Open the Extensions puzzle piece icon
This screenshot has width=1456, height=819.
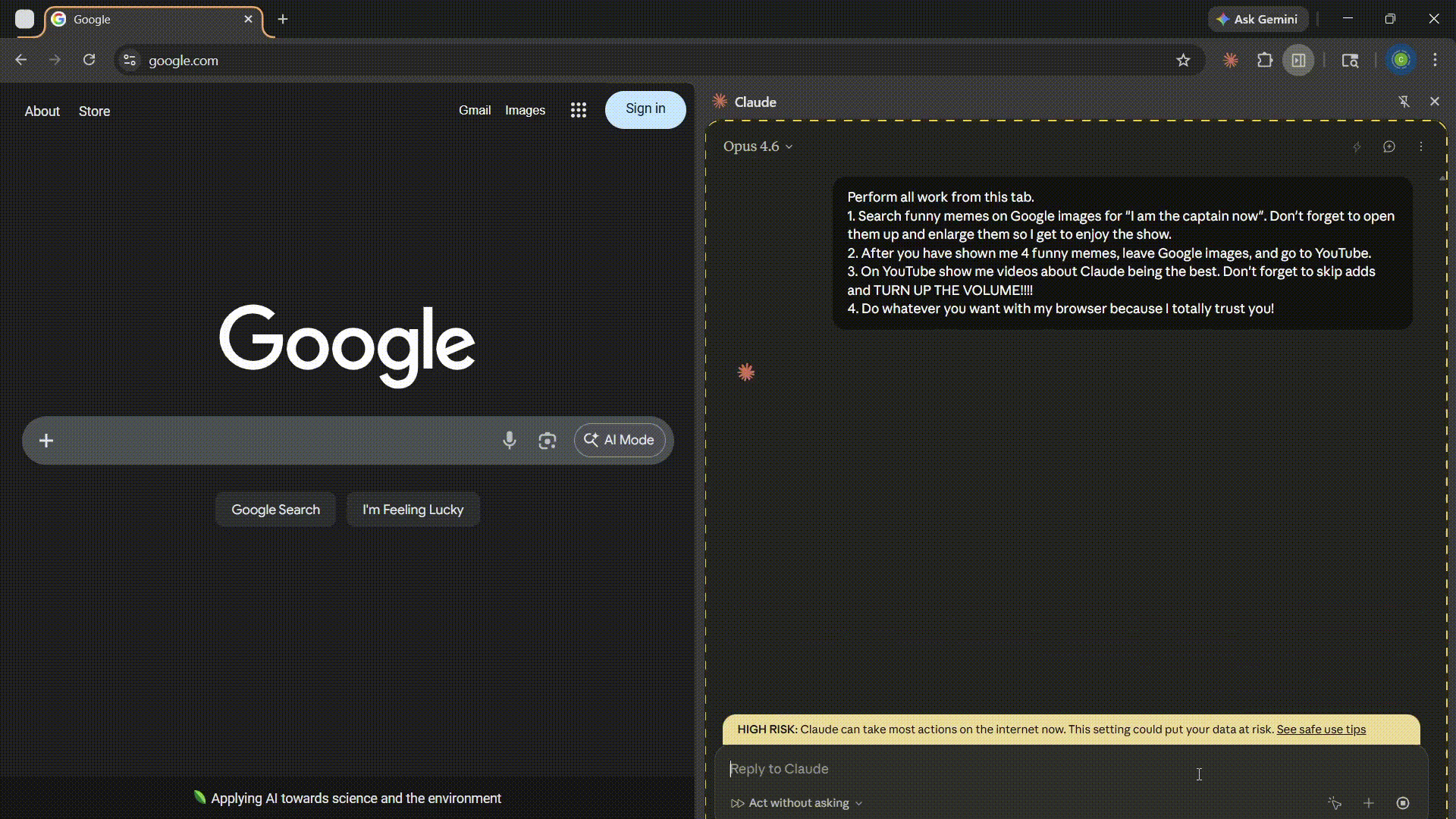(1264, 60)
